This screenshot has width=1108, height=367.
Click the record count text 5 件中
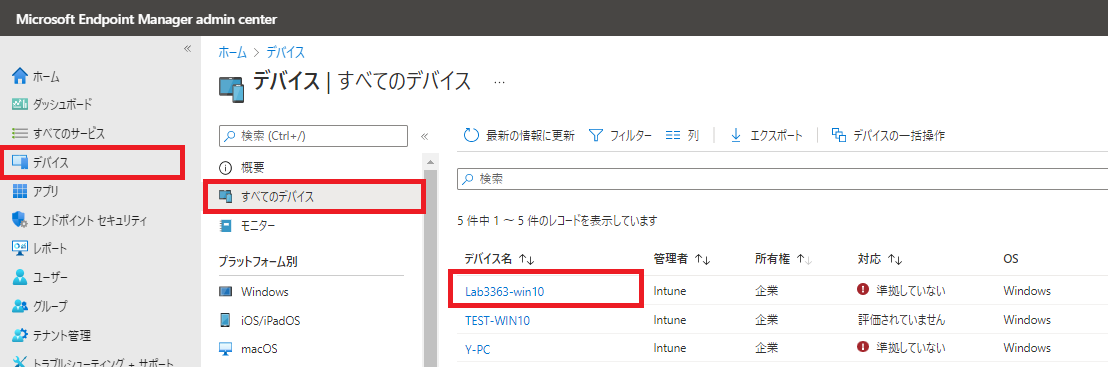pyautogui.click(x=558, y=221)
